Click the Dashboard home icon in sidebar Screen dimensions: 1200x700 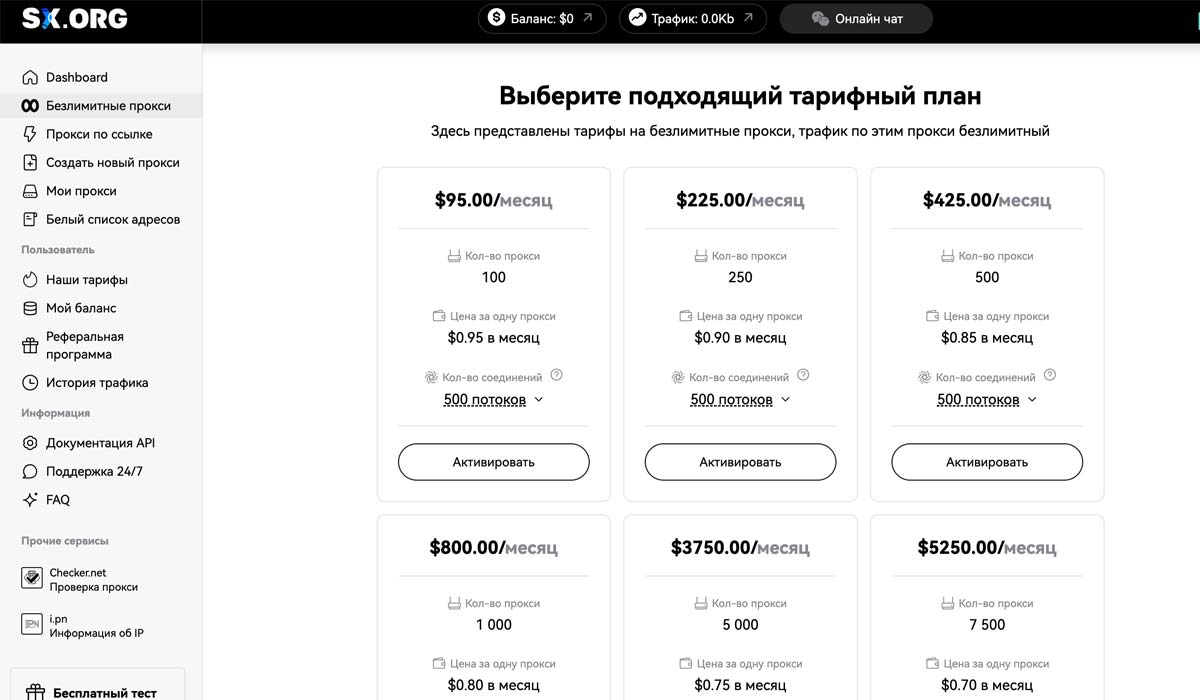click(30, 77)
